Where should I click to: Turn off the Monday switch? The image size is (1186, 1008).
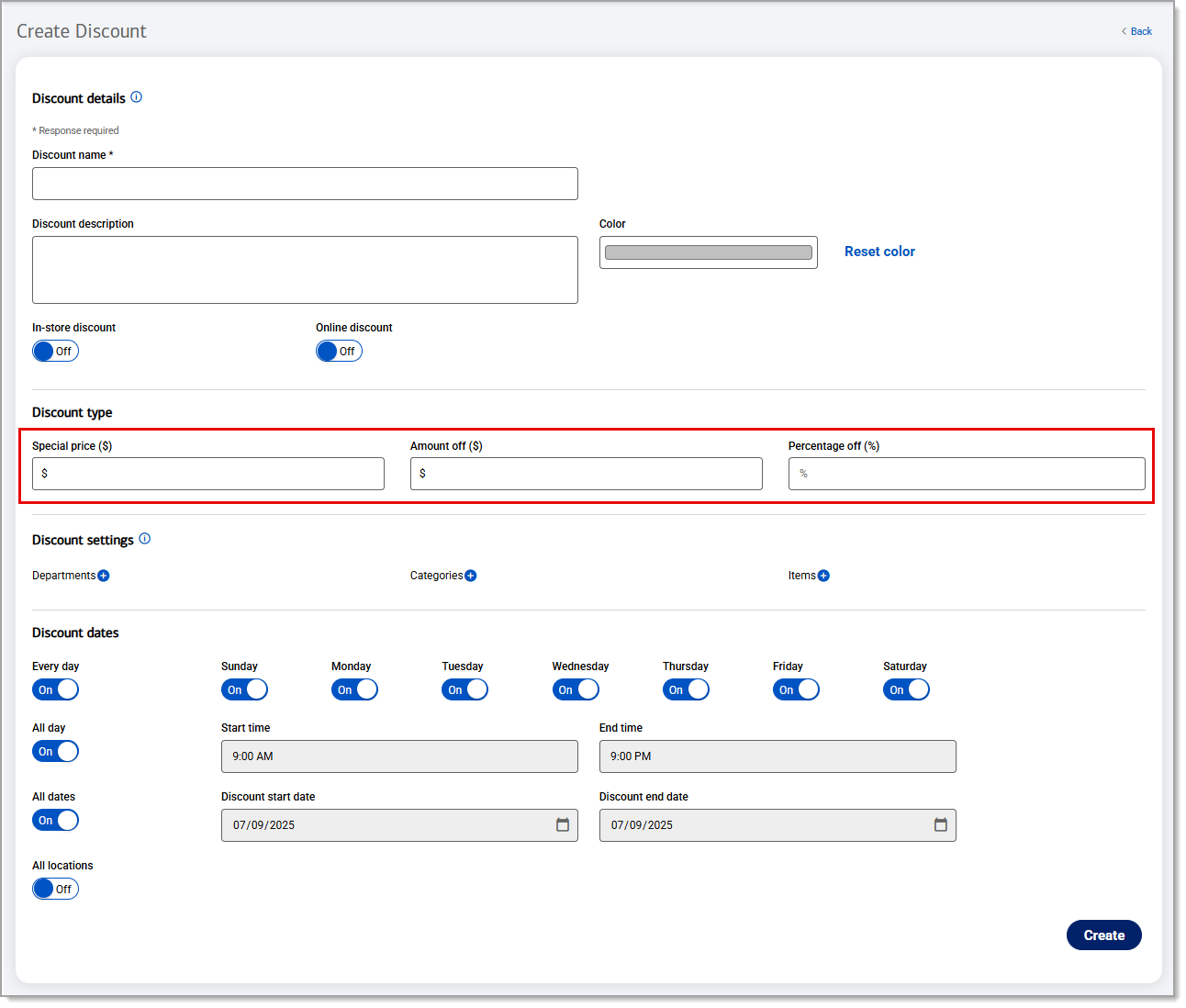coord(354,689)
